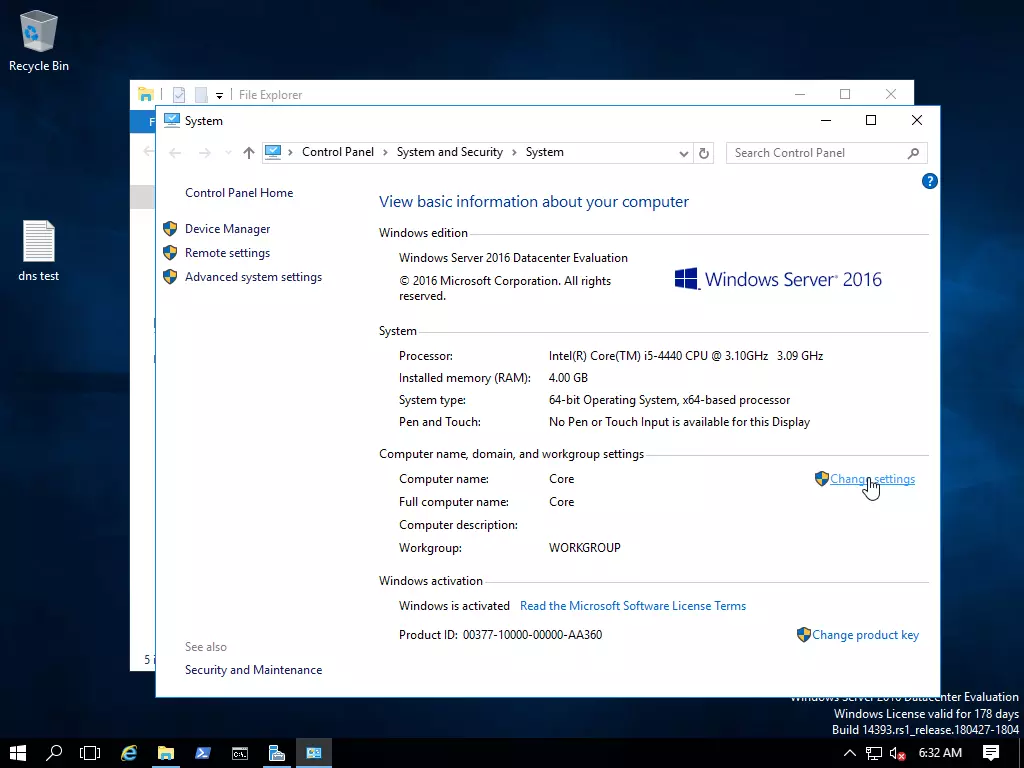Click the 4.00 GB installed memory value

pos(568,378)
